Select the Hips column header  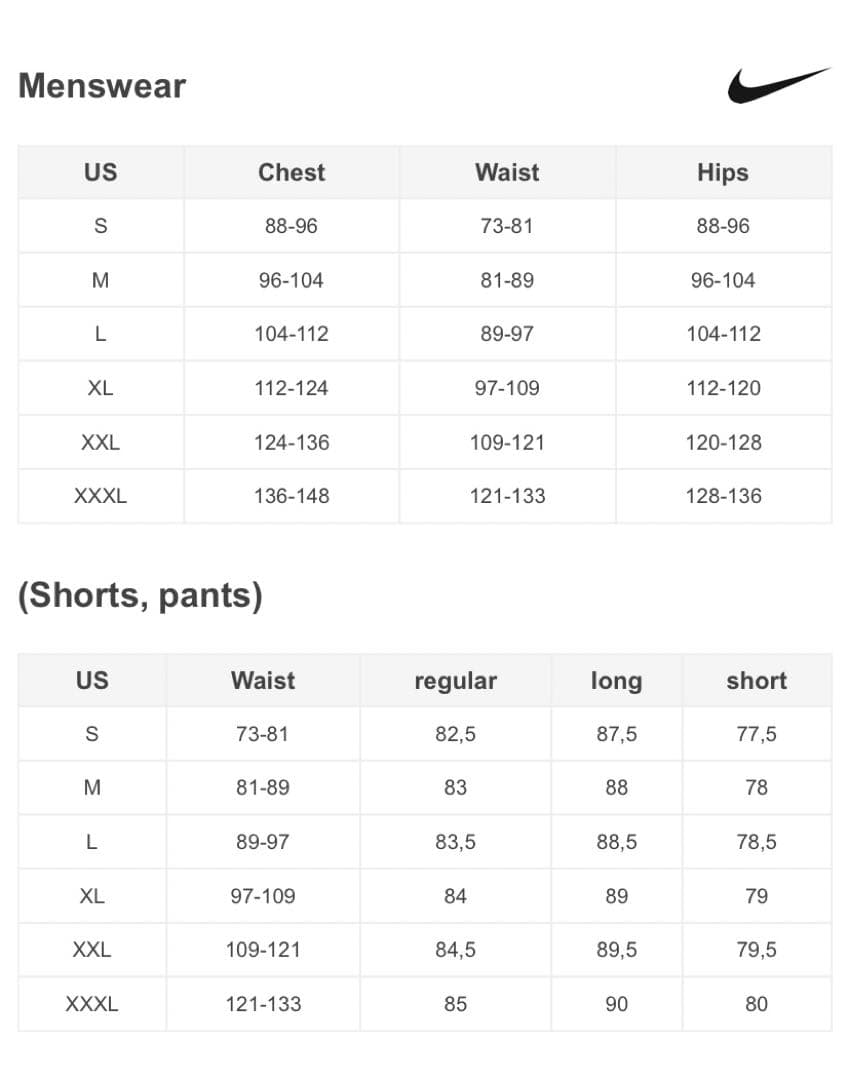click(x=722, y=172)
